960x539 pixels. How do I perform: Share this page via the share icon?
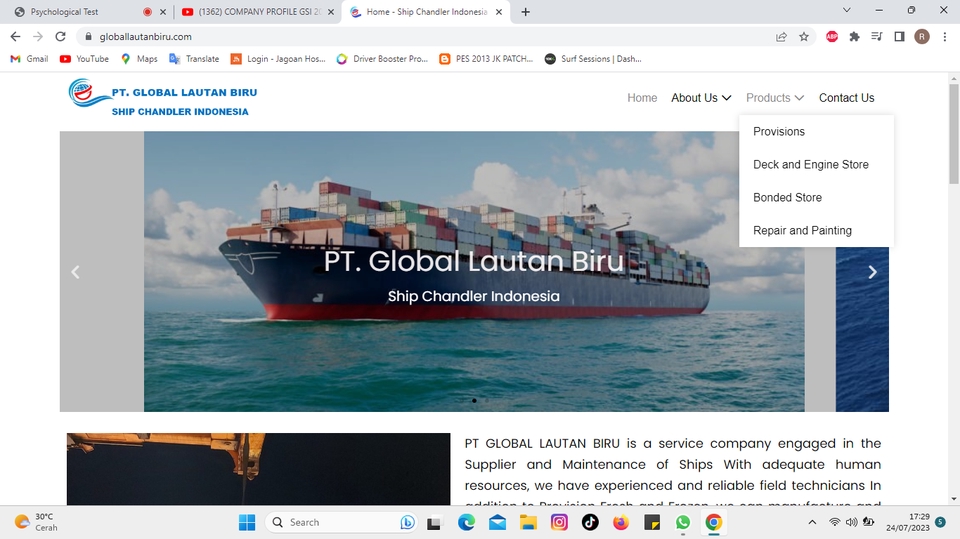tap(781, 37)
